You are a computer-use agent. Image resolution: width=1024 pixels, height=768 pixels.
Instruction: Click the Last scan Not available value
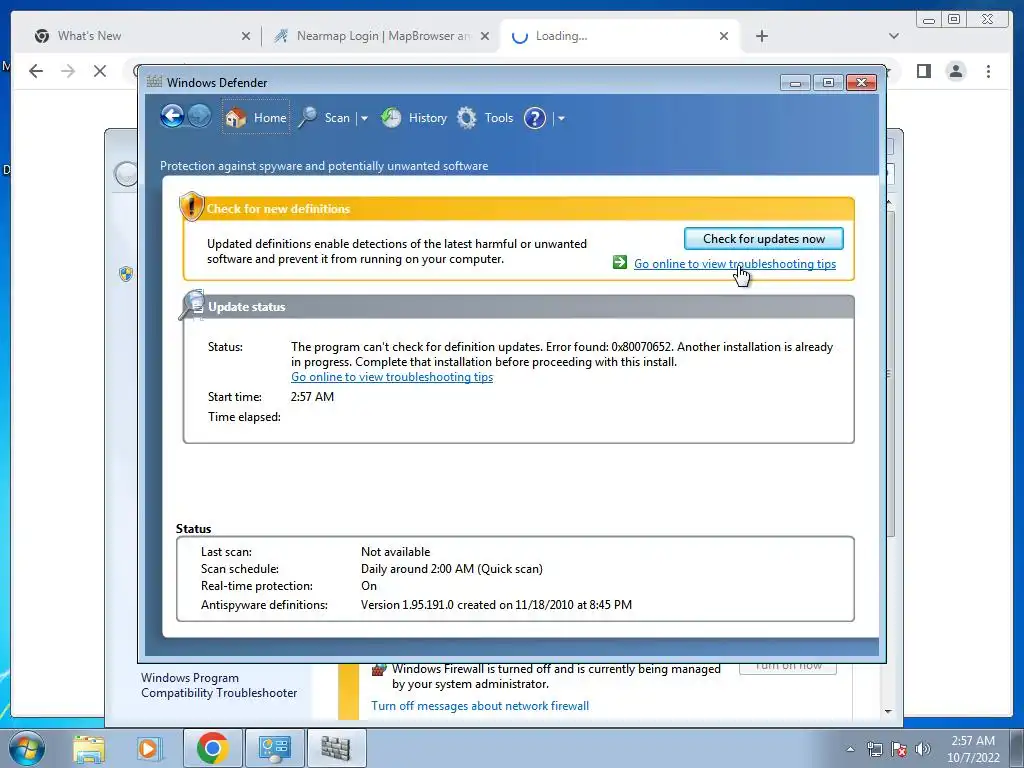pos(396,552)
